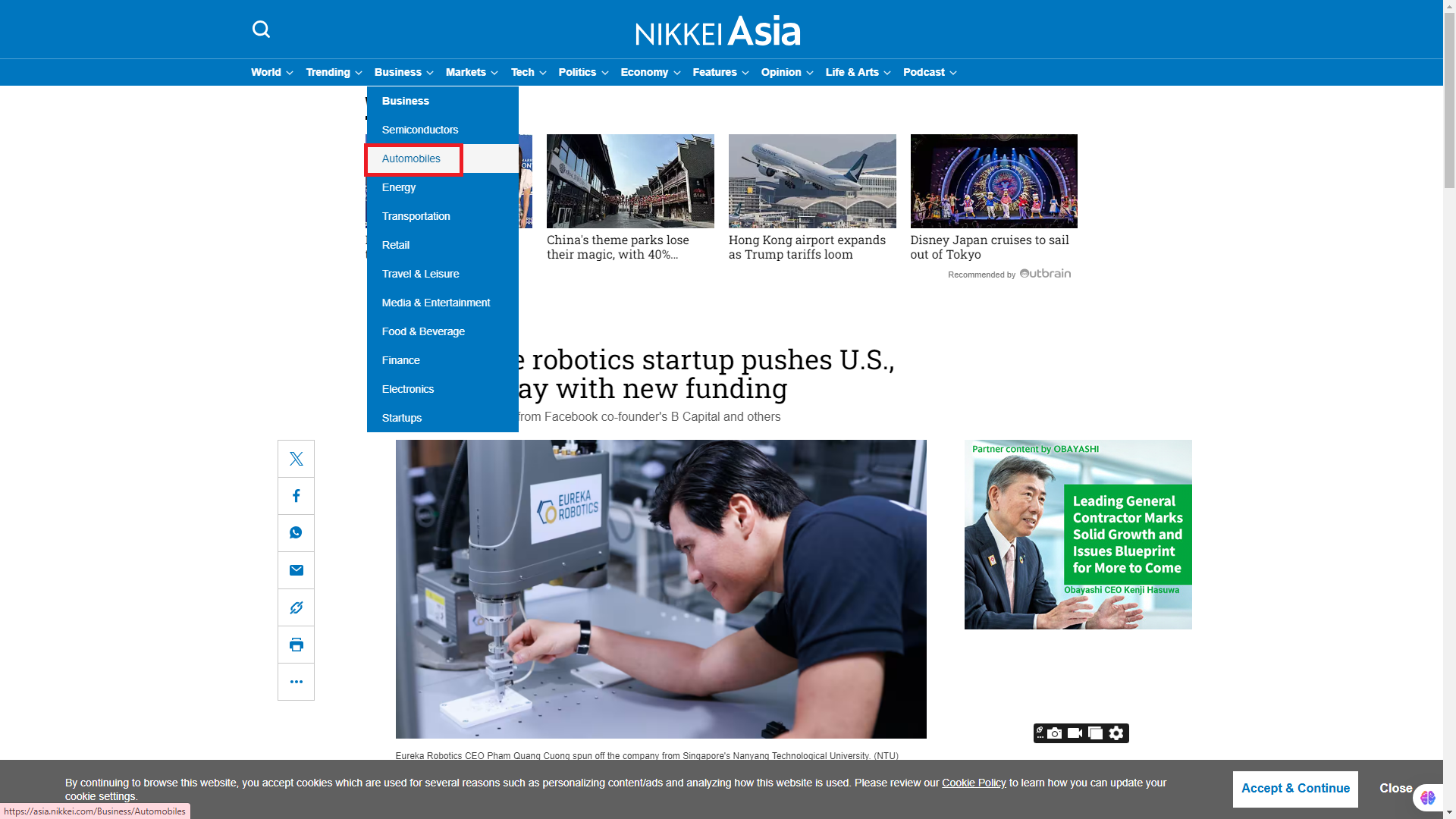Share article on Facebook

(x=296, y=496)
